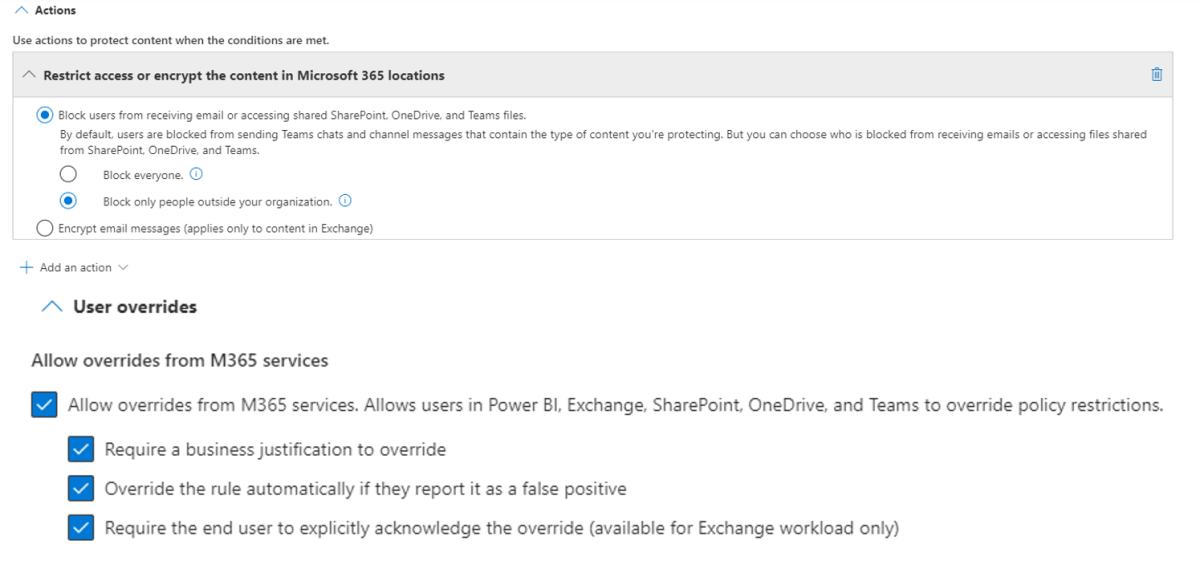Collapse the Restrict access or encrypt section

point(28,74)
